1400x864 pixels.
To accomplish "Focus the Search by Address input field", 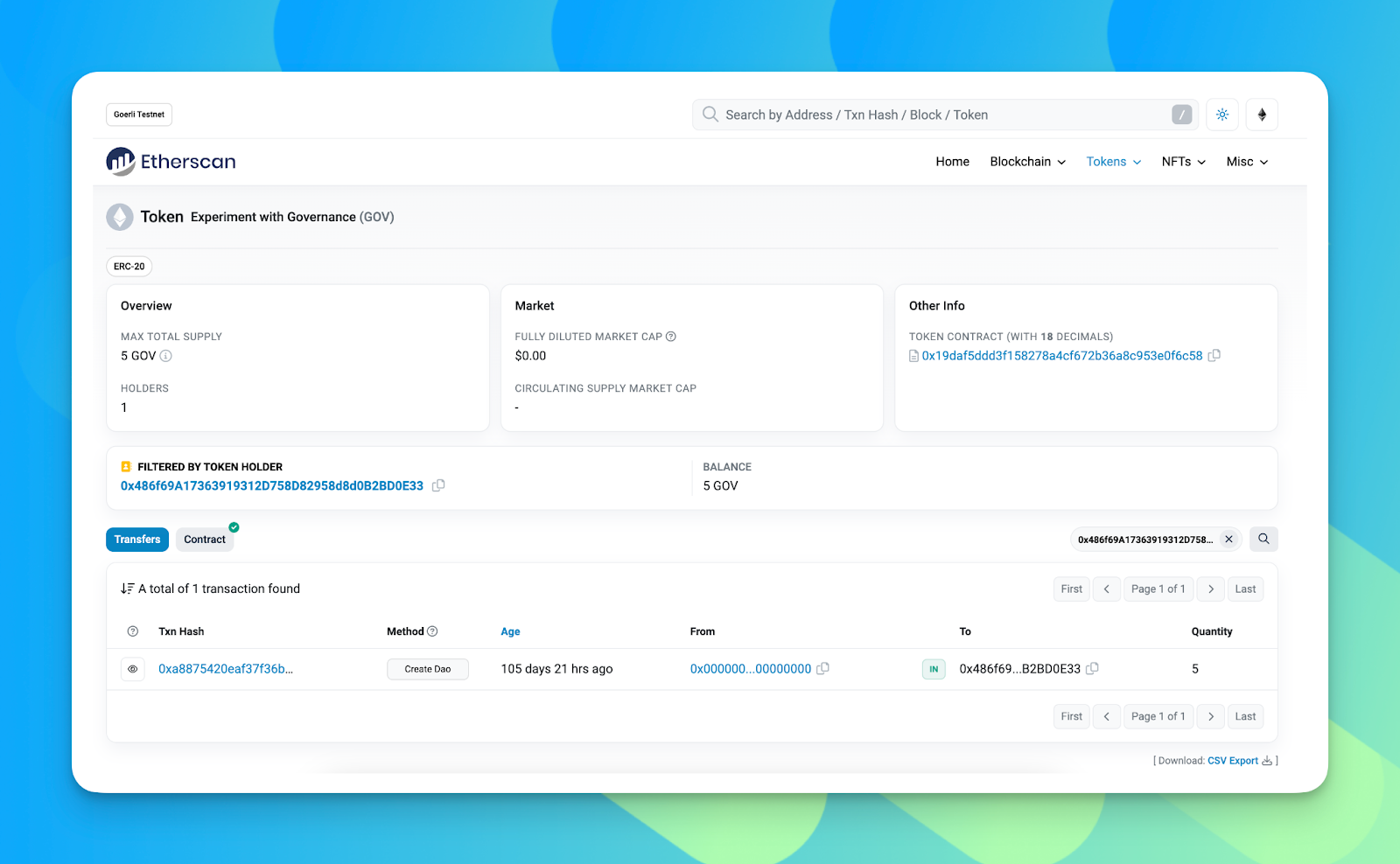I will click(x=944, y=115).
